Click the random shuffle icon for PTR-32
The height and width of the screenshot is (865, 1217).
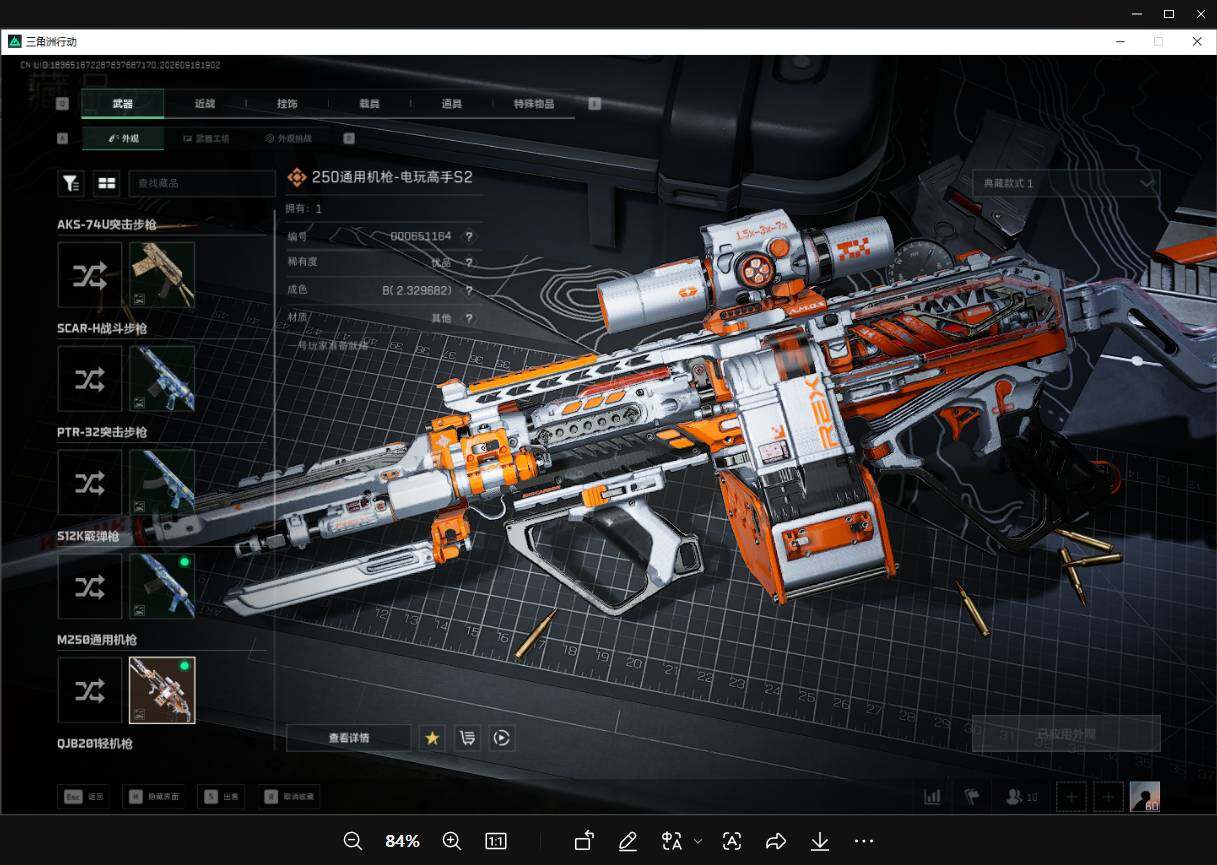(x=90, y=483)
